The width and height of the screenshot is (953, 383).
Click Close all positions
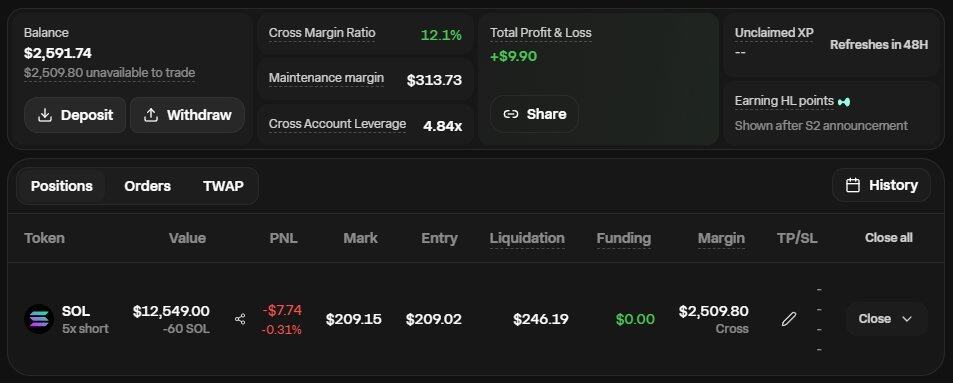point(889,238)
